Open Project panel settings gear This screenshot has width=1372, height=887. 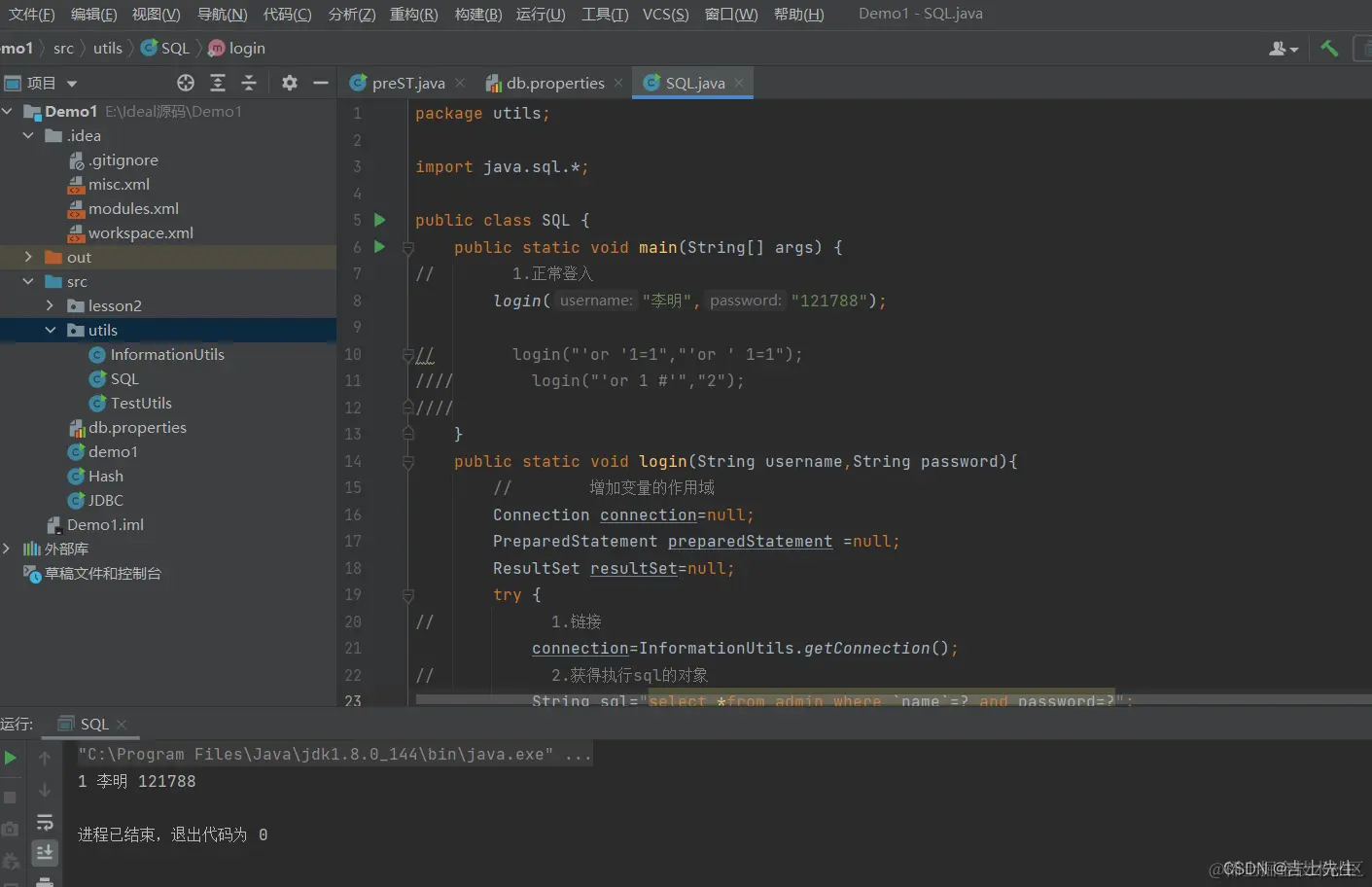click(289, 83)
